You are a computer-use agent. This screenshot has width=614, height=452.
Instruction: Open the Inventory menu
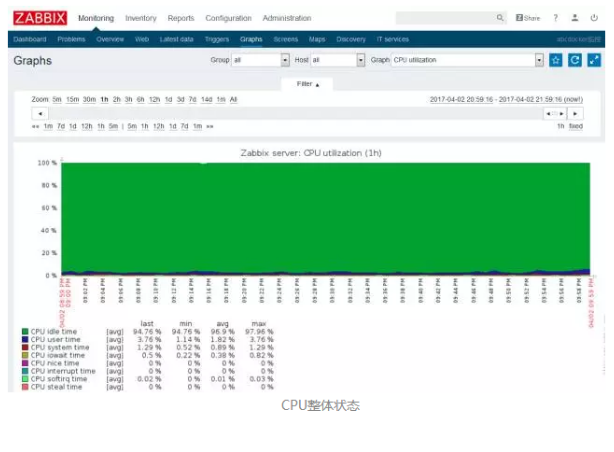point(141,18)
